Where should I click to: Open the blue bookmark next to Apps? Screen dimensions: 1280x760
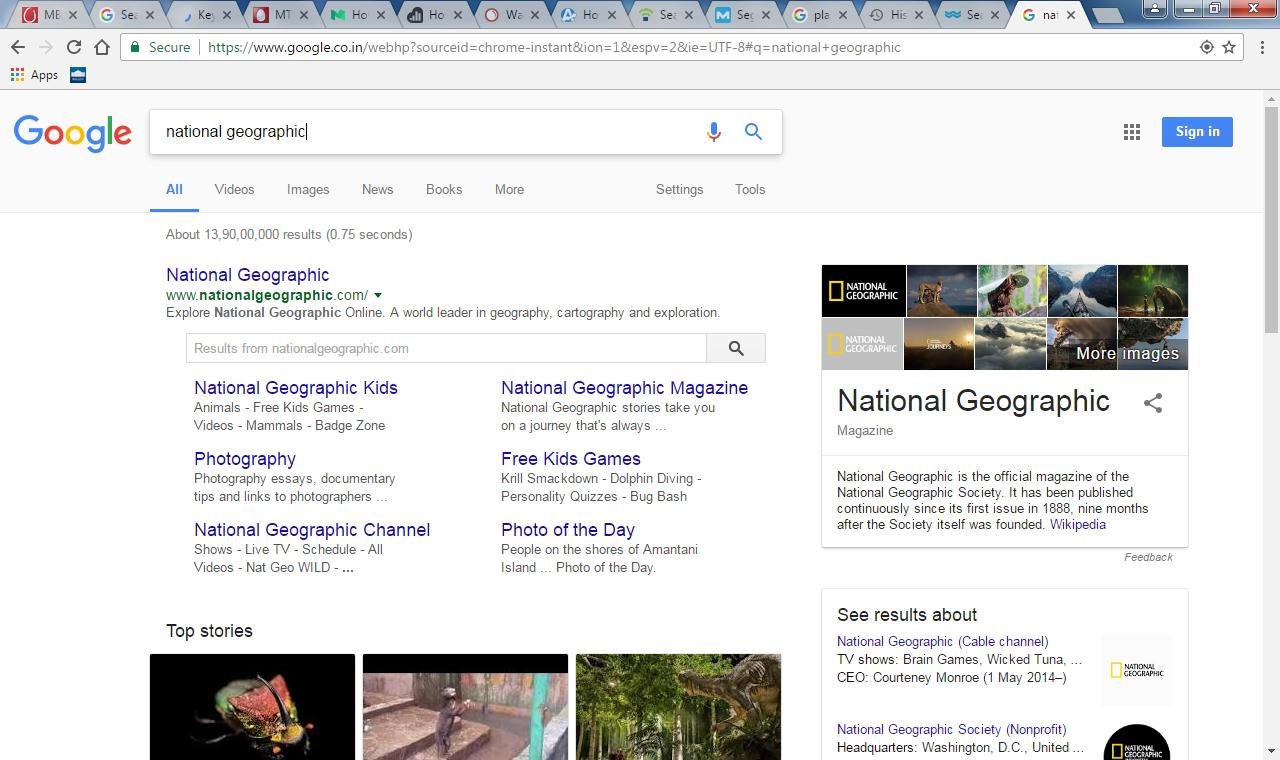78,75
